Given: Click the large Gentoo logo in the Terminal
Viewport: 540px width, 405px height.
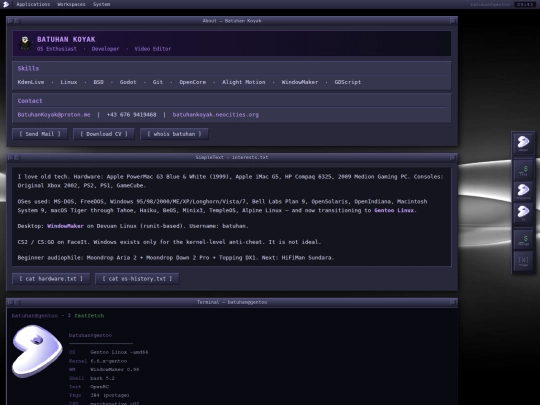Looking at the screenshot, I should (37, 351).
